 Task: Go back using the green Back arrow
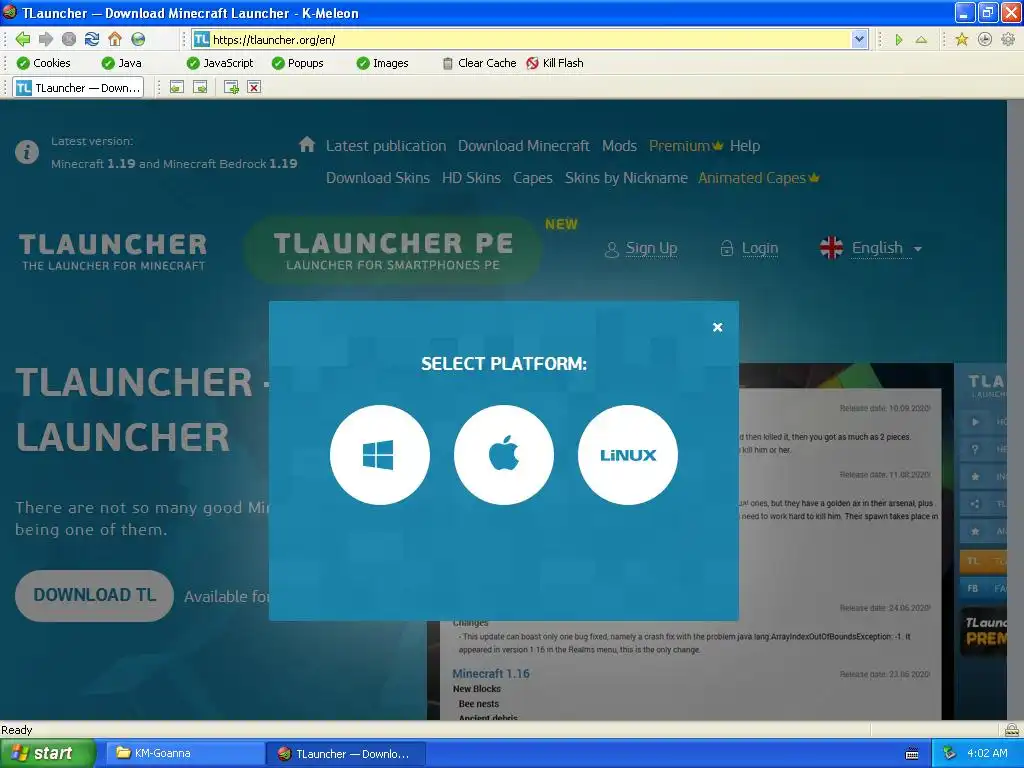pyautogui.click(x=23, y=39)
